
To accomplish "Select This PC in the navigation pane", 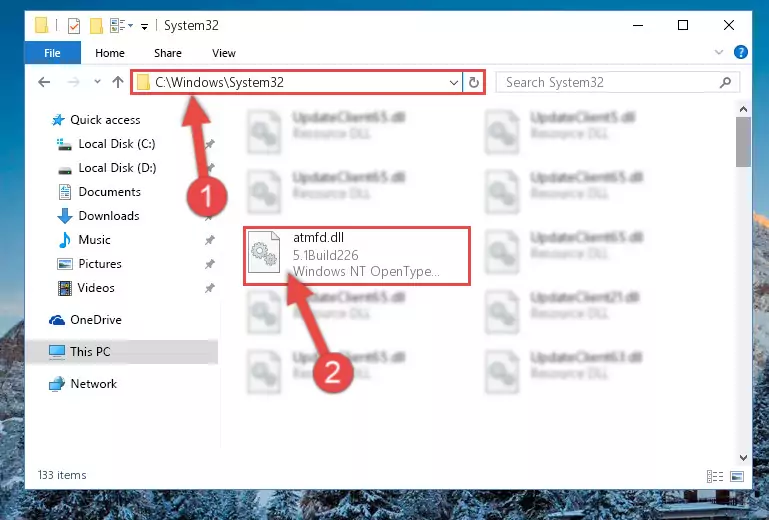I will (90, 352).
